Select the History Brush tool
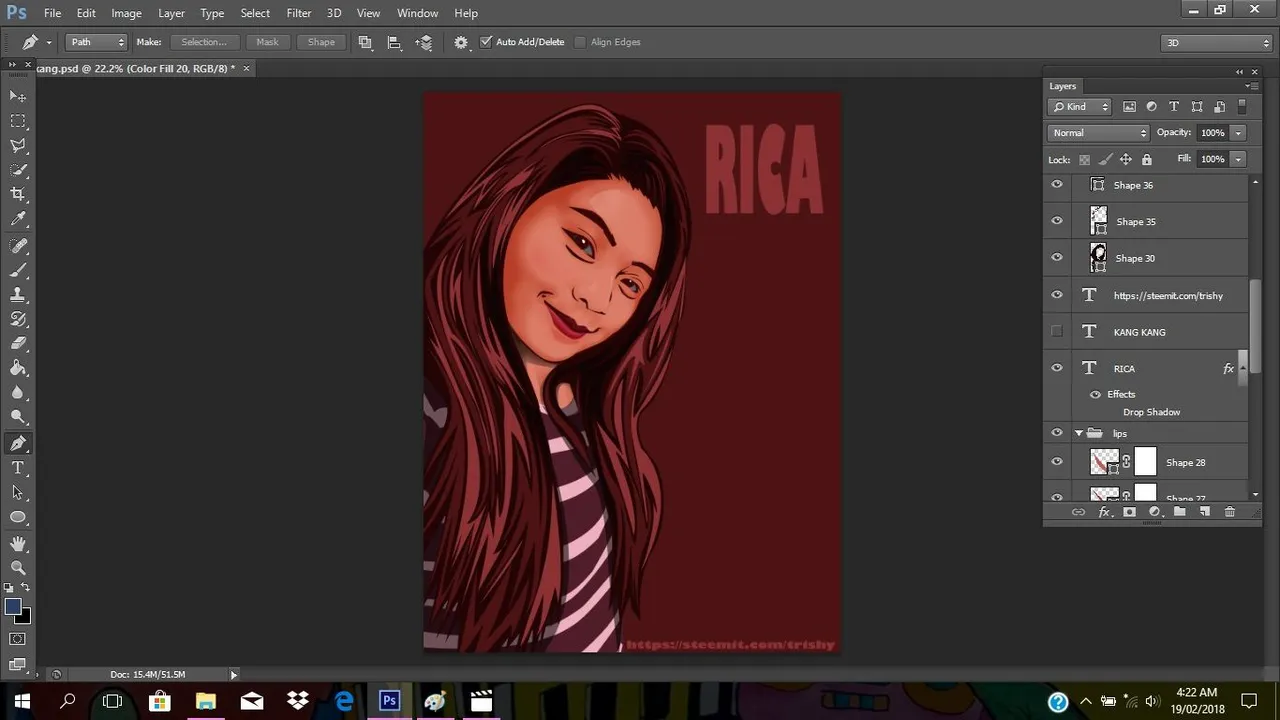1280x720 pixels. tap(18, 319)
